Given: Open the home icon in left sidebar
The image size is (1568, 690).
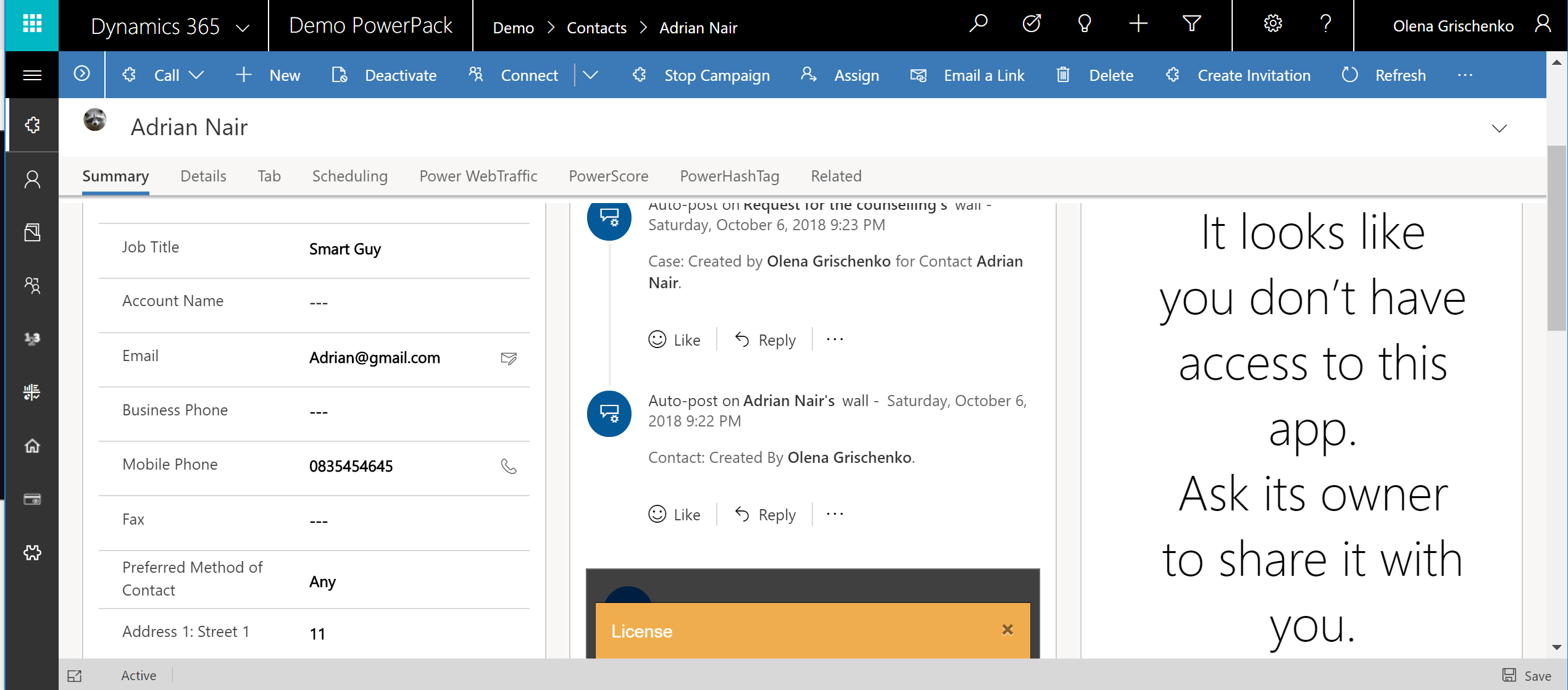Looking at the screenshot, I should coord(32,446).
